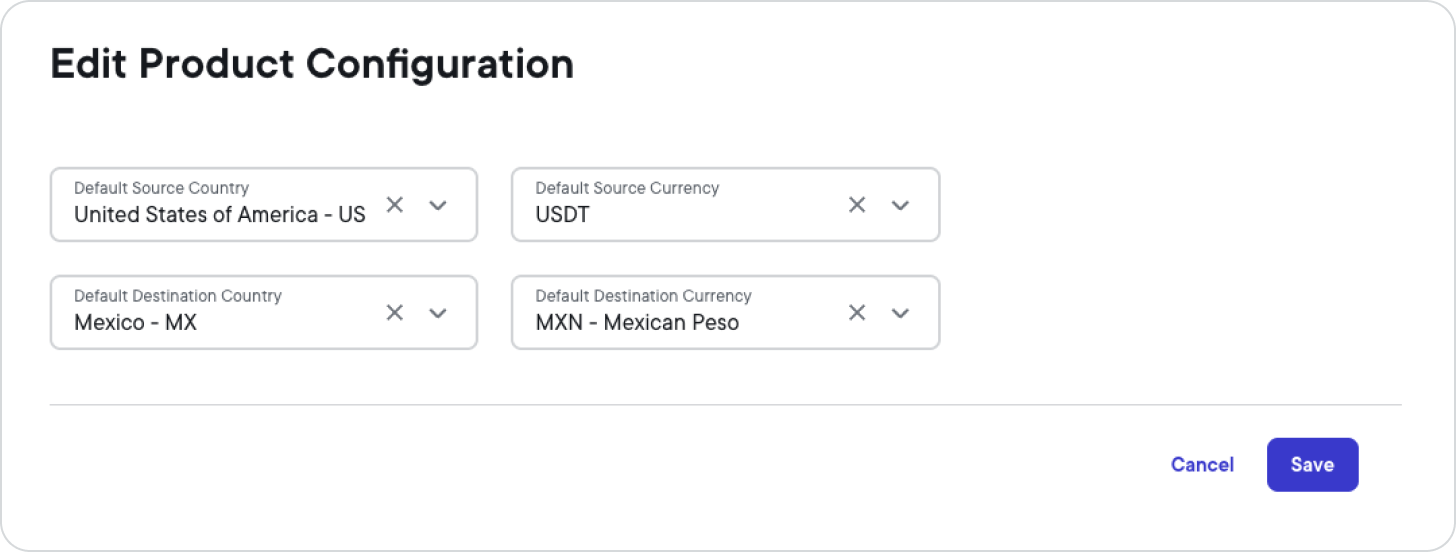
Task: Clear the USDT source currency value
Action: coord(857,205)
